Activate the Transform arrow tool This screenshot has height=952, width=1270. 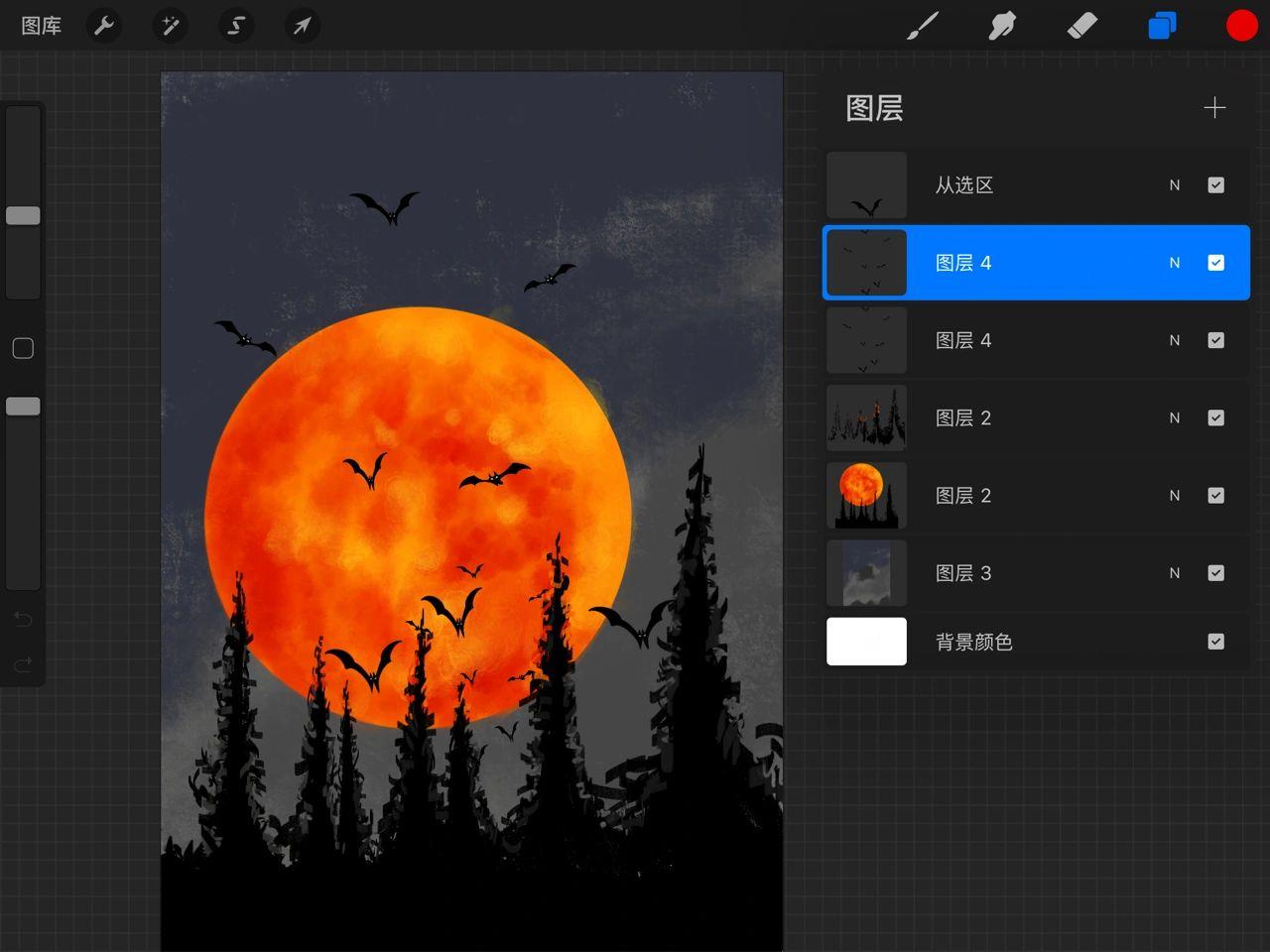click(302, 26)
